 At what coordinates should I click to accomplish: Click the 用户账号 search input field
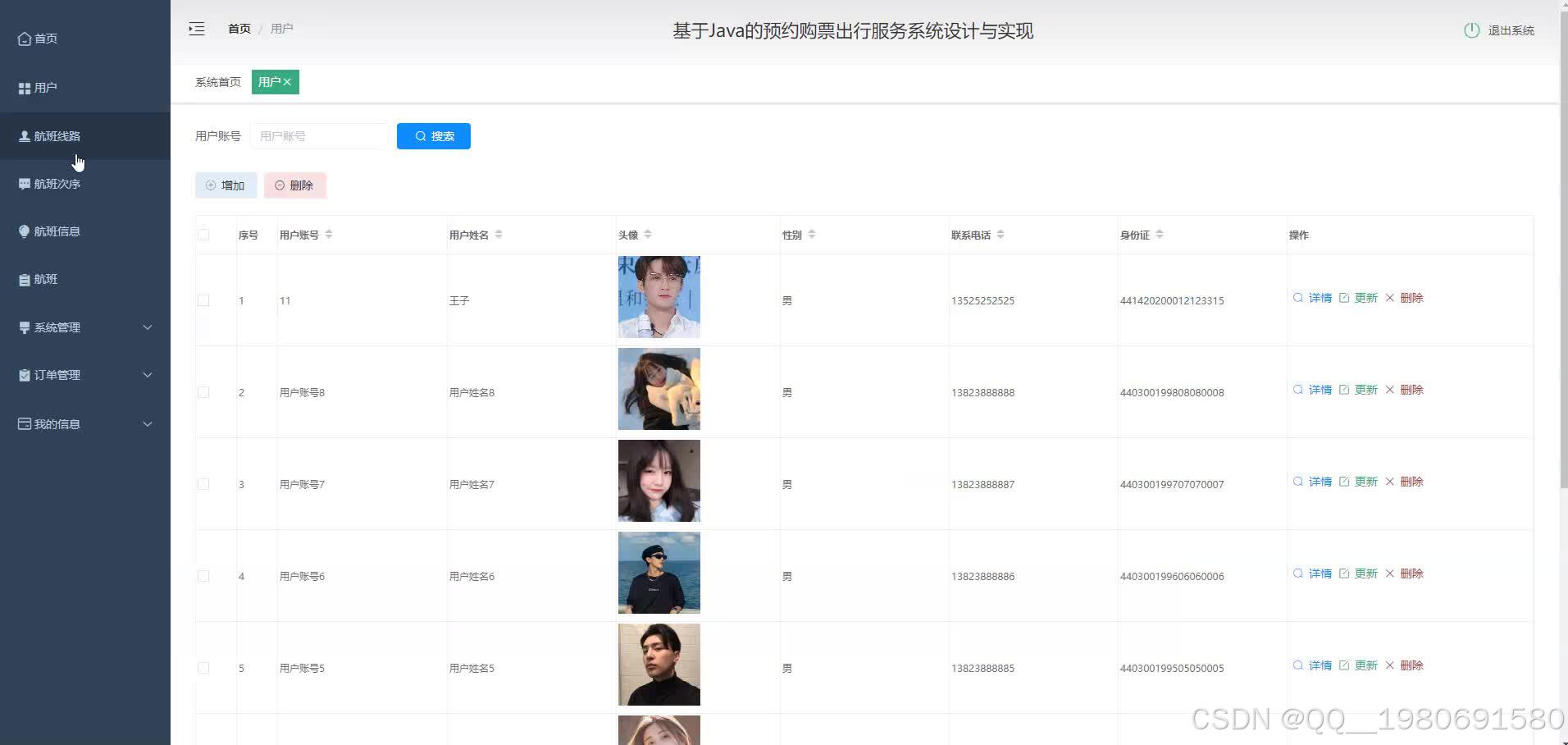click(319, 135)
